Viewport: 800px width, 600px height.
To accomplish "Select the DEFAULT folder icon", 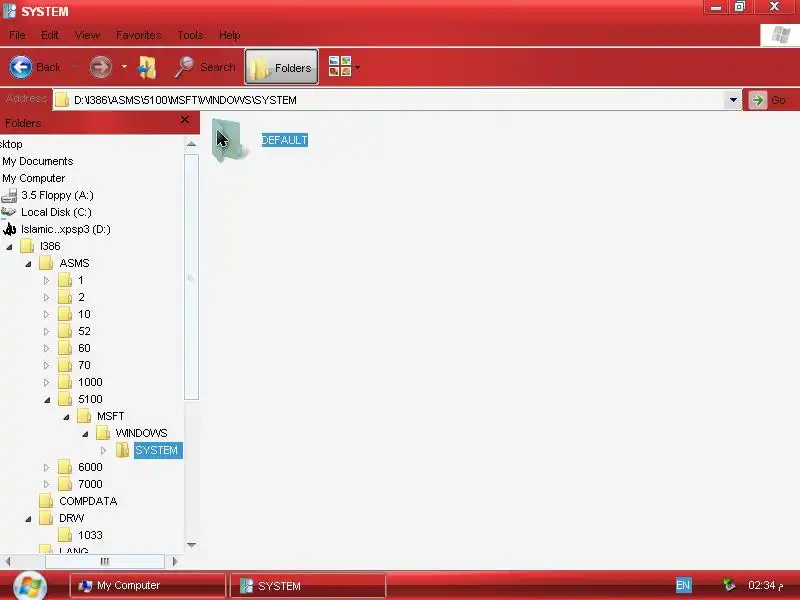I will 228,140.
